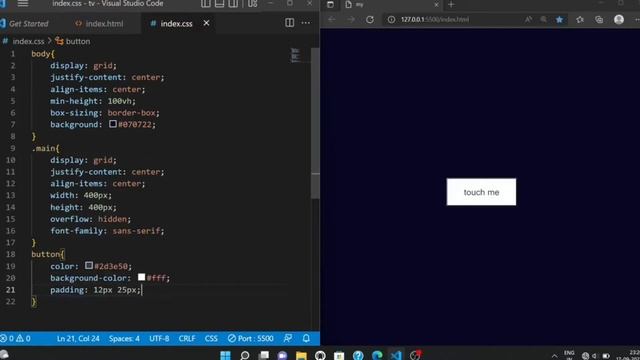Open feedback icon in status bar

point(288,338)
